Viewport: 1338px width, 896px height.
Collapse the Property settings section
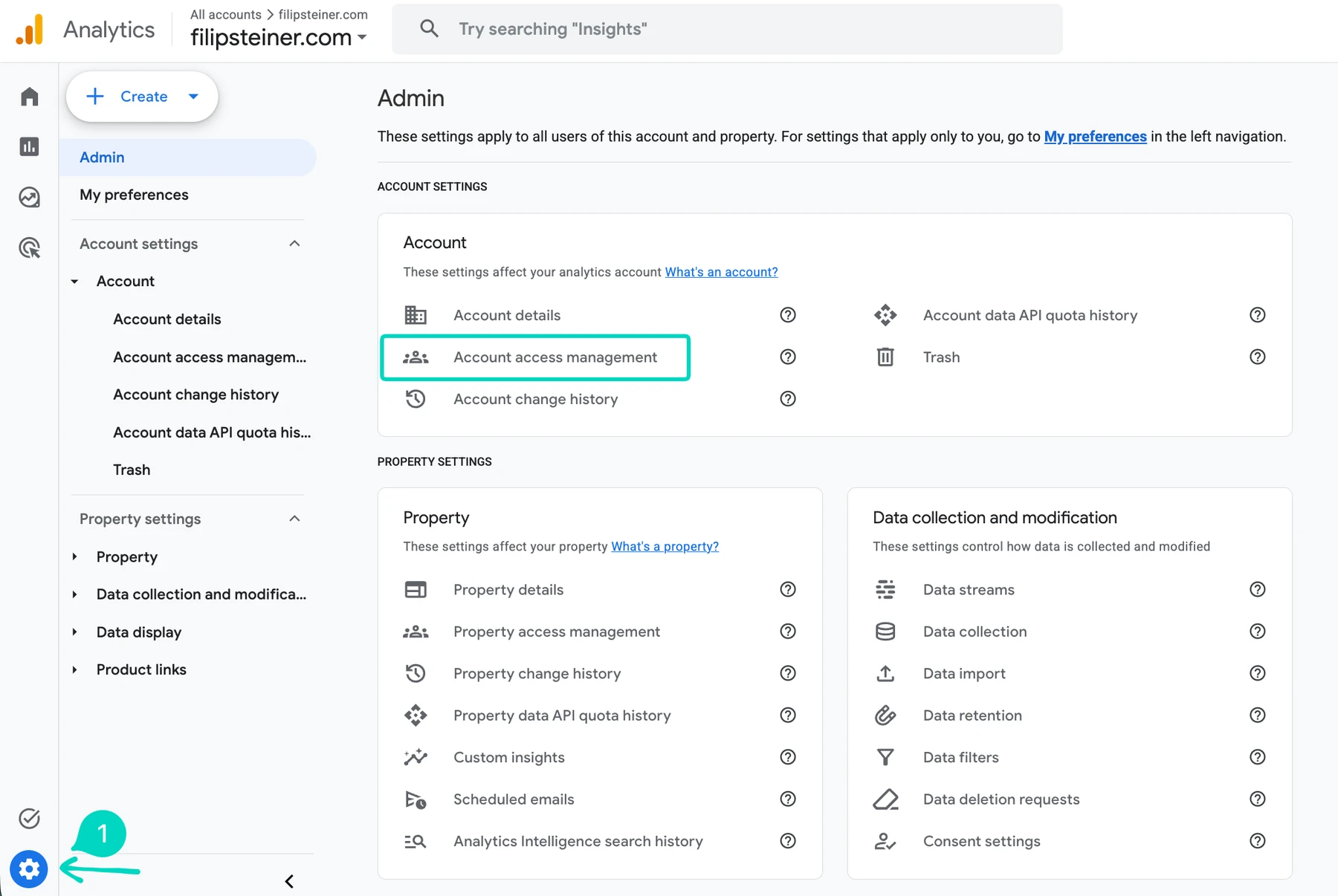294,519
